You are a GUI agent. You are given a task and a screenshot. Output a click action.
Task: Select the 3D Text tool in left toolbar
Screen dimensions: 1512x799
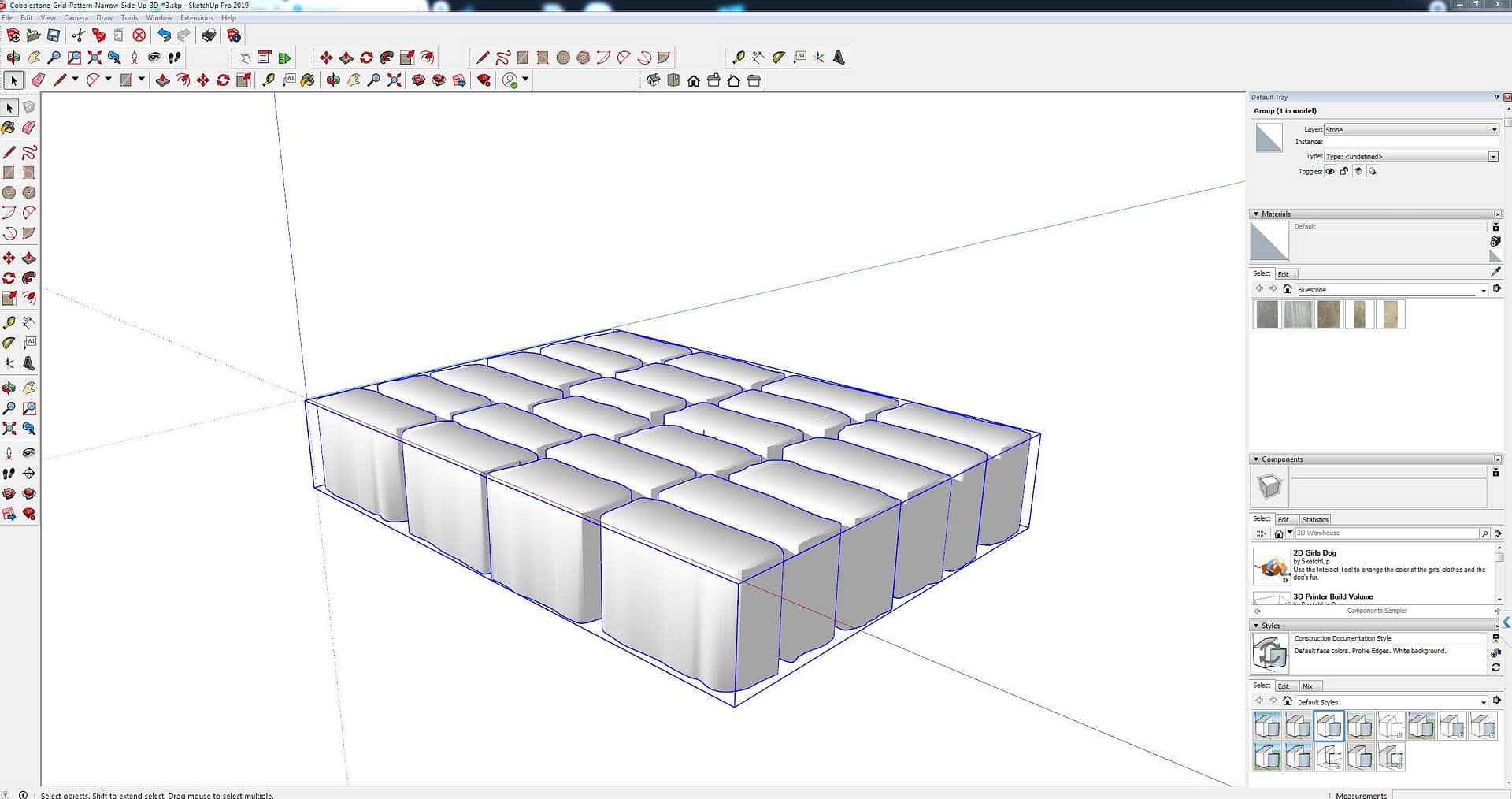click(29, 363)
